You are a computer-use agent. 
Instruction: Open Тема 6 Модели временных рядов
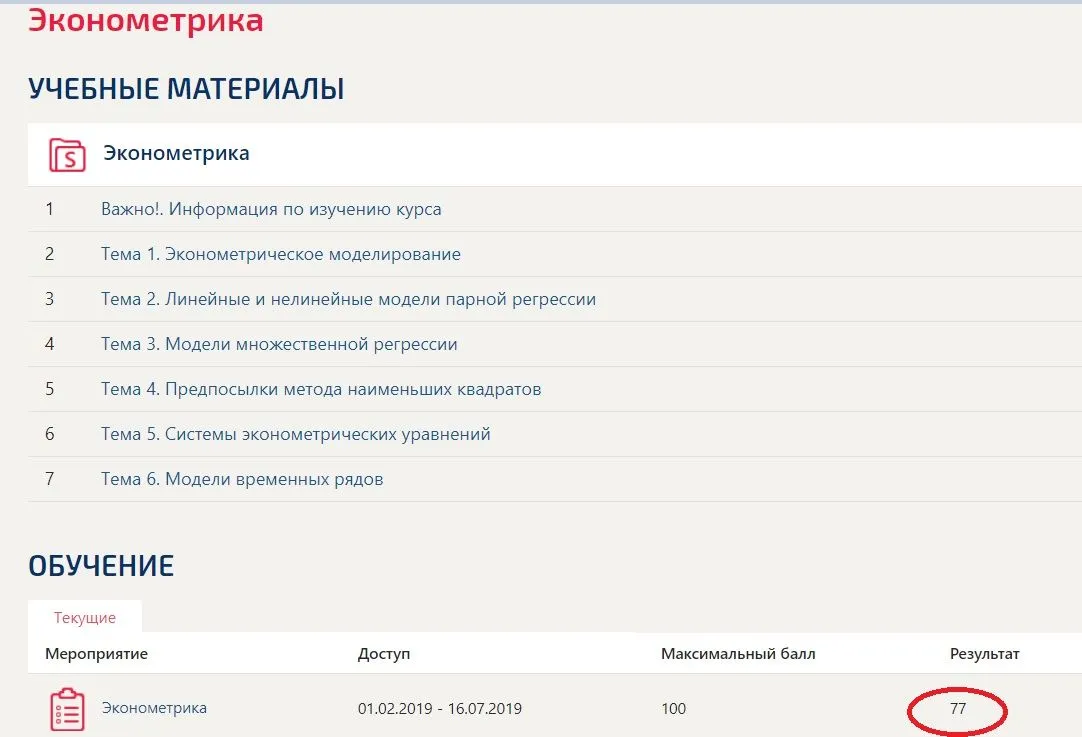(242, 479)
